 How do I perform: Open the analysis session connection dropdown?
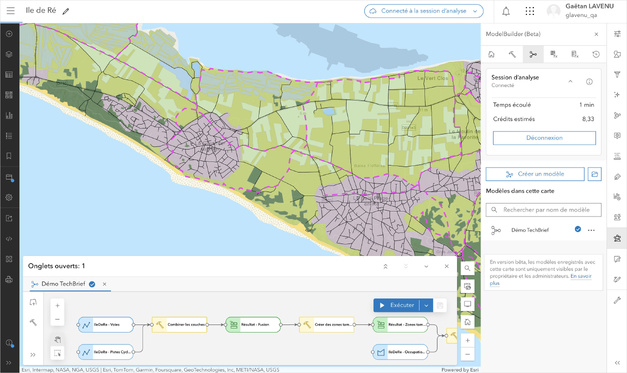tap(423, 11)
